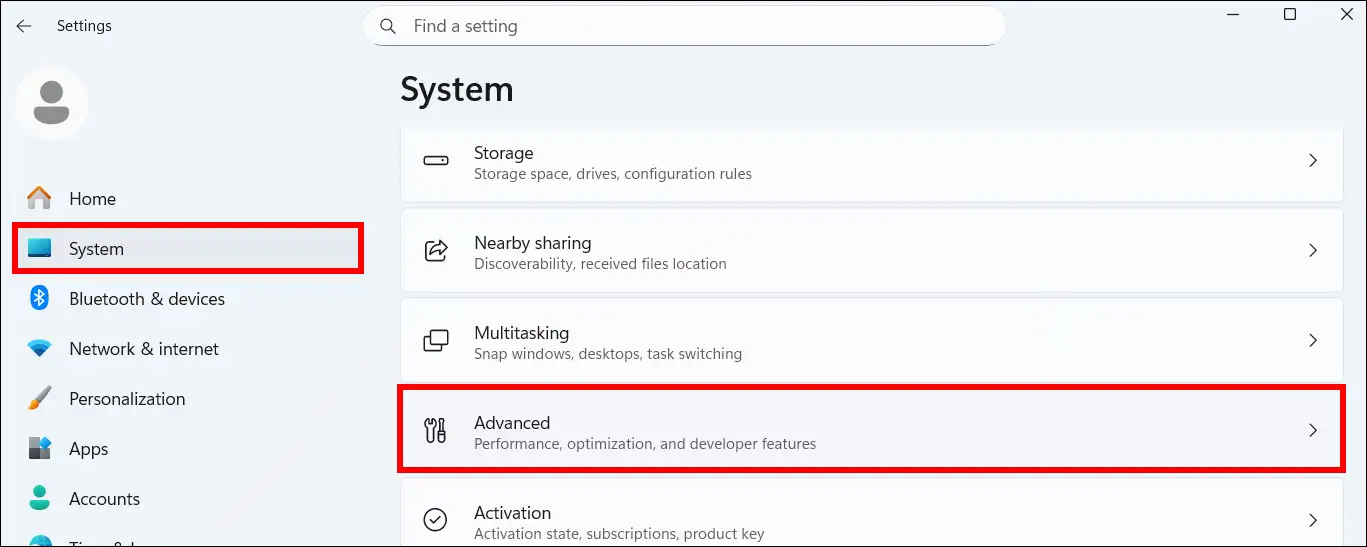Select System in the sidebar
Screen dimensions: 1367x547
click(188, 249)
